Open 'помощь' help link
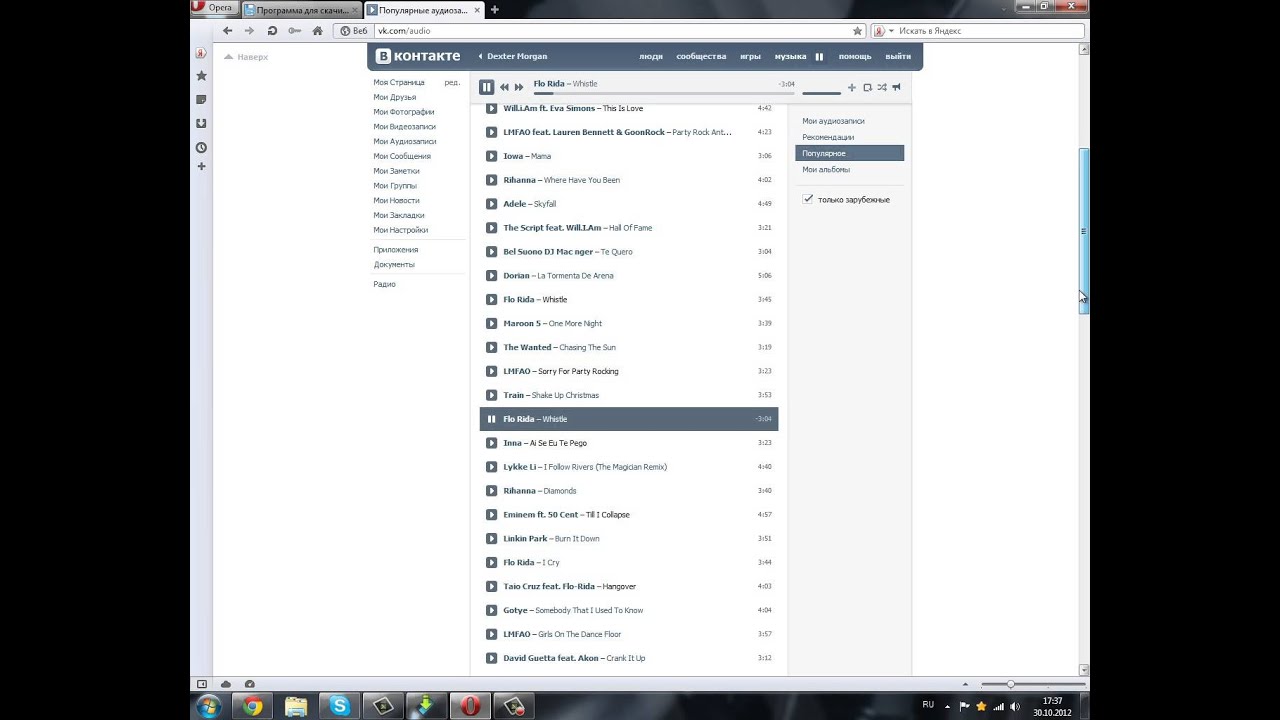Screen dimensions: 1280x720 pos(855,56)
